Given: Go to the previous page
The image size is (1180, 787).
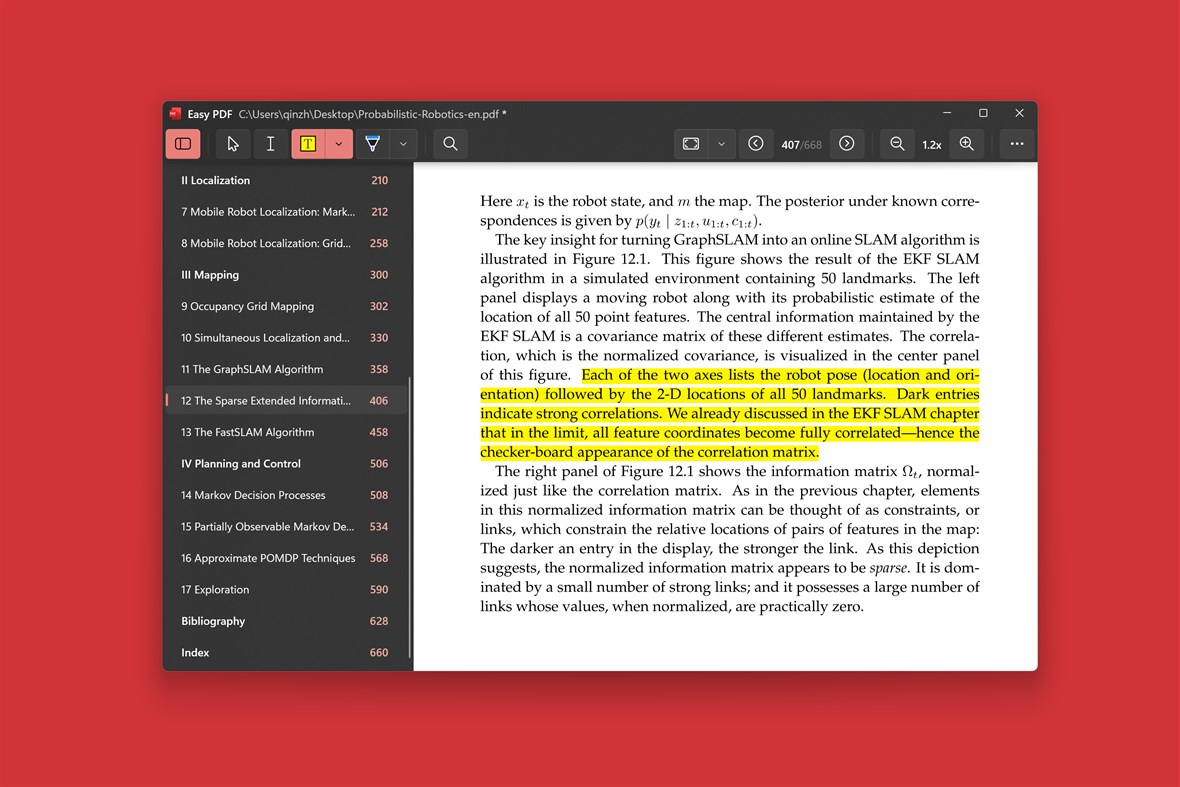Looking at the screenshot, I should (757, 143).
